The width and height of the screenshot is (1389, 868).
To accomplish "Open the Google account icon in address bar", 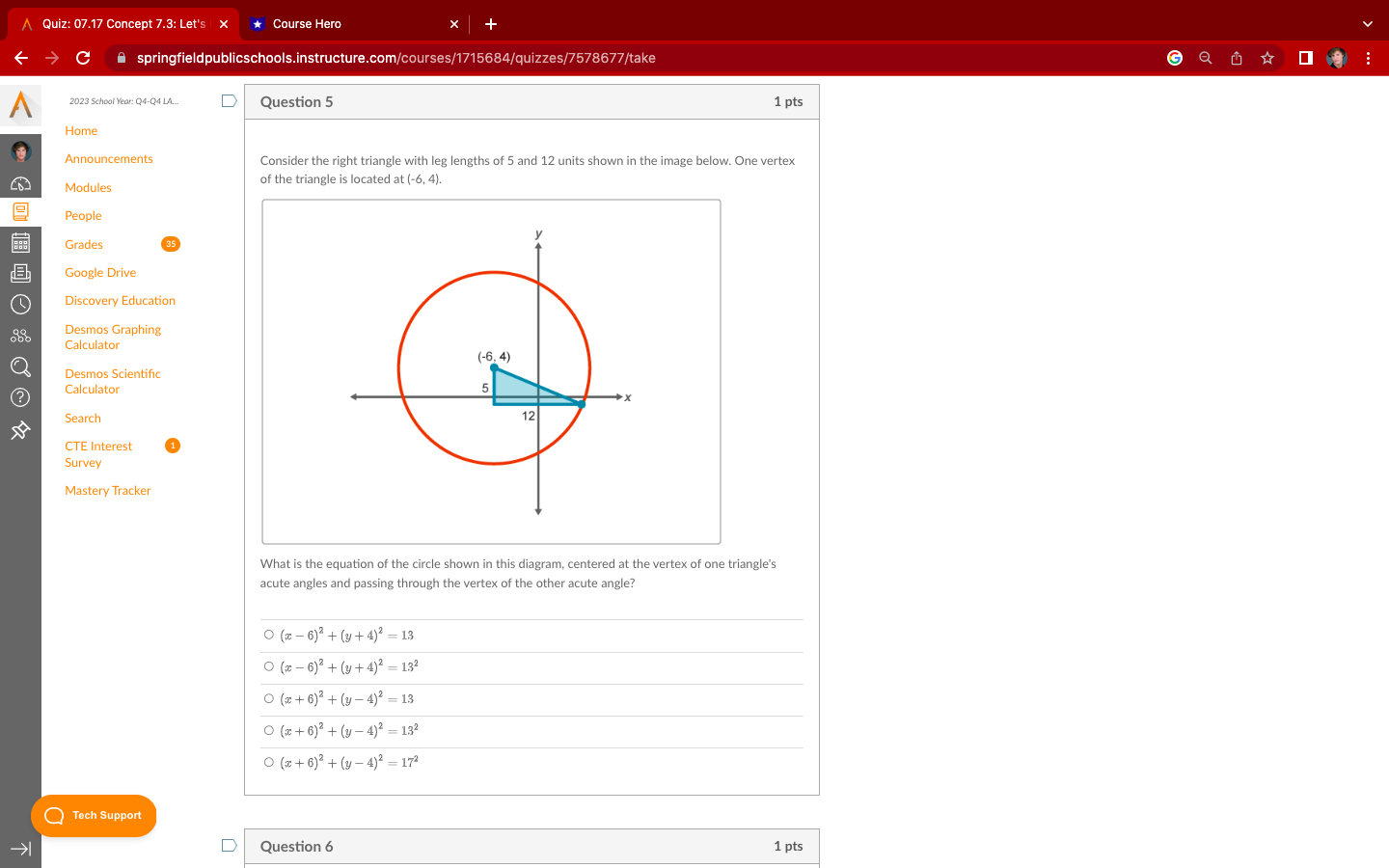I will pos(1175,58).
